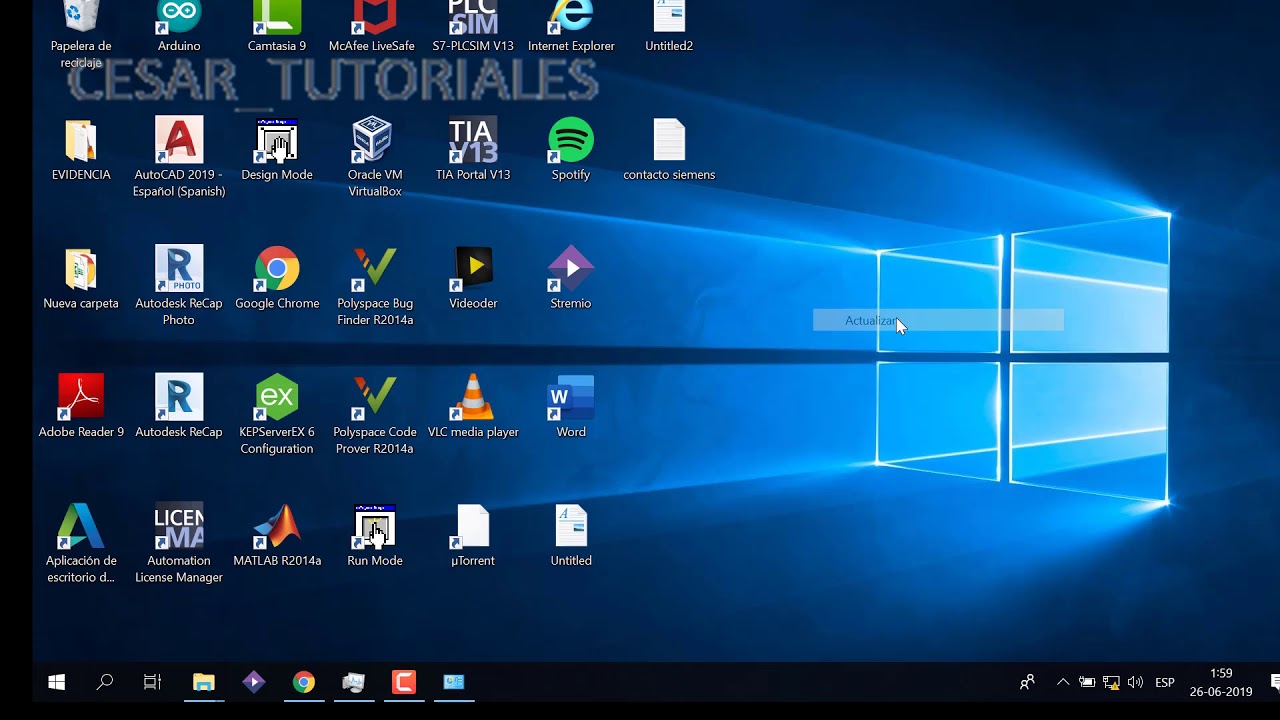This screenshot has height=720, width=1280.
Task: Open the Camtasia taskbar button
Action: tap(404, 682)
